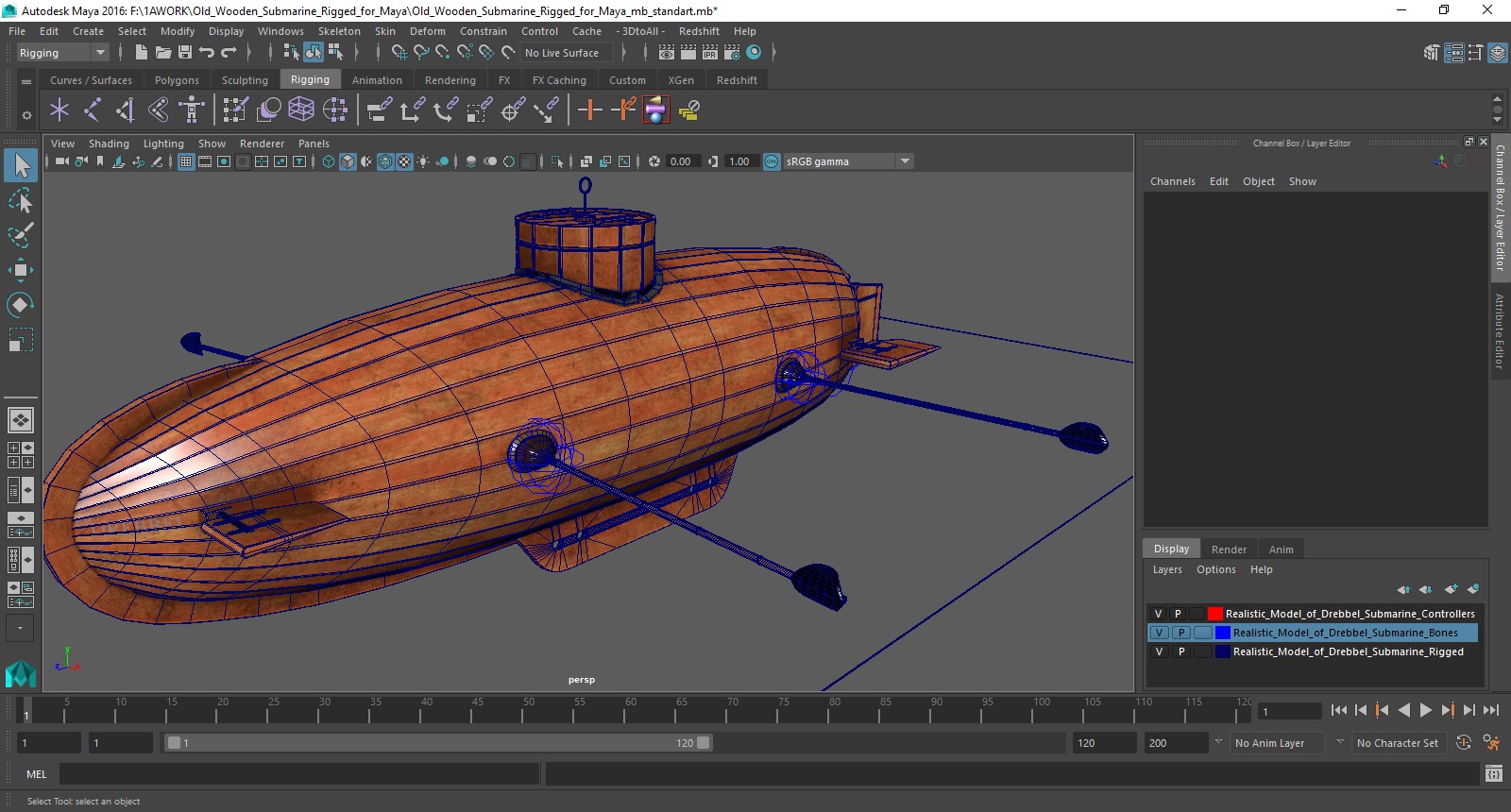Pick the Paint Selection tool in toolbox

(x=21, y=234)
